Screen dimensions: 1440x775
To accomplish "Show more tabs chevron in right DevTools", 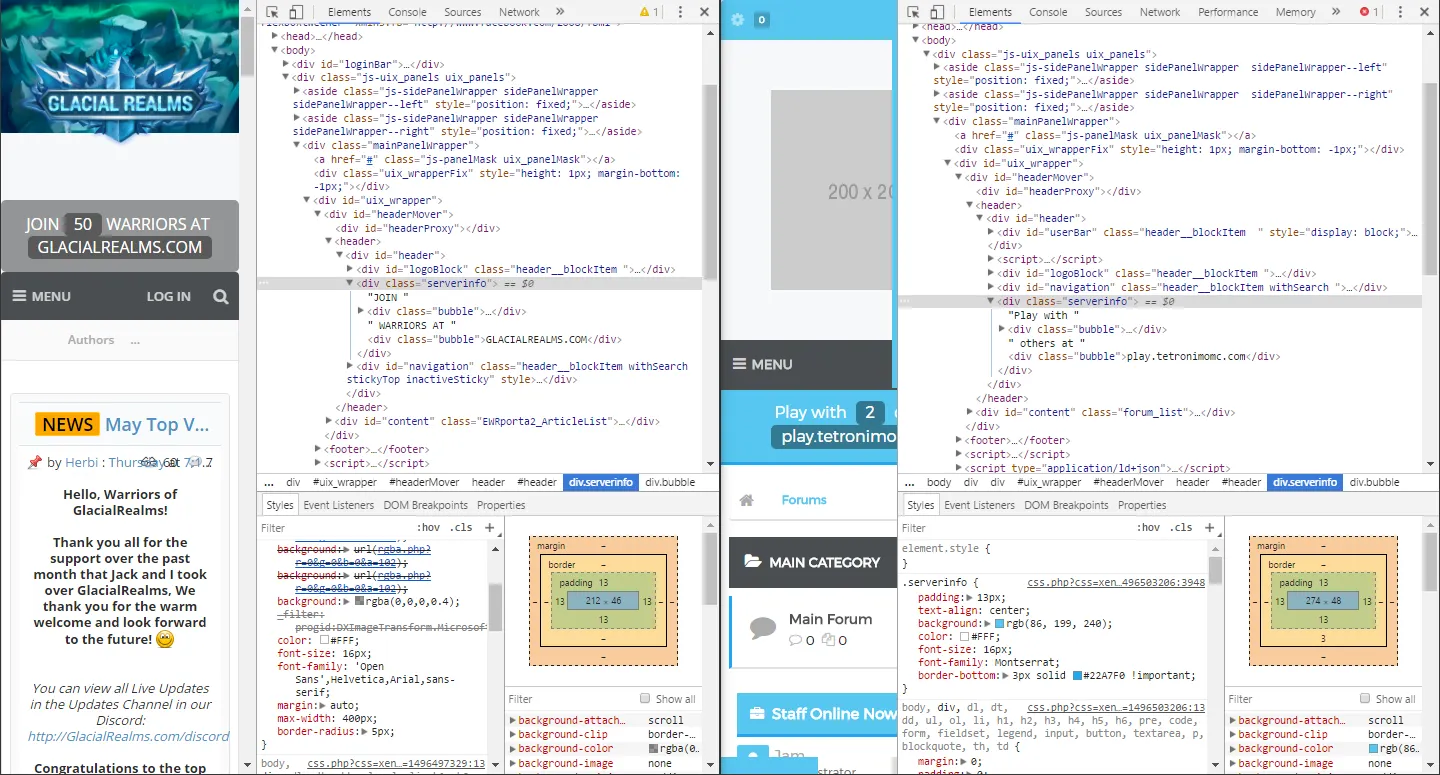I will click(1337, 12).
